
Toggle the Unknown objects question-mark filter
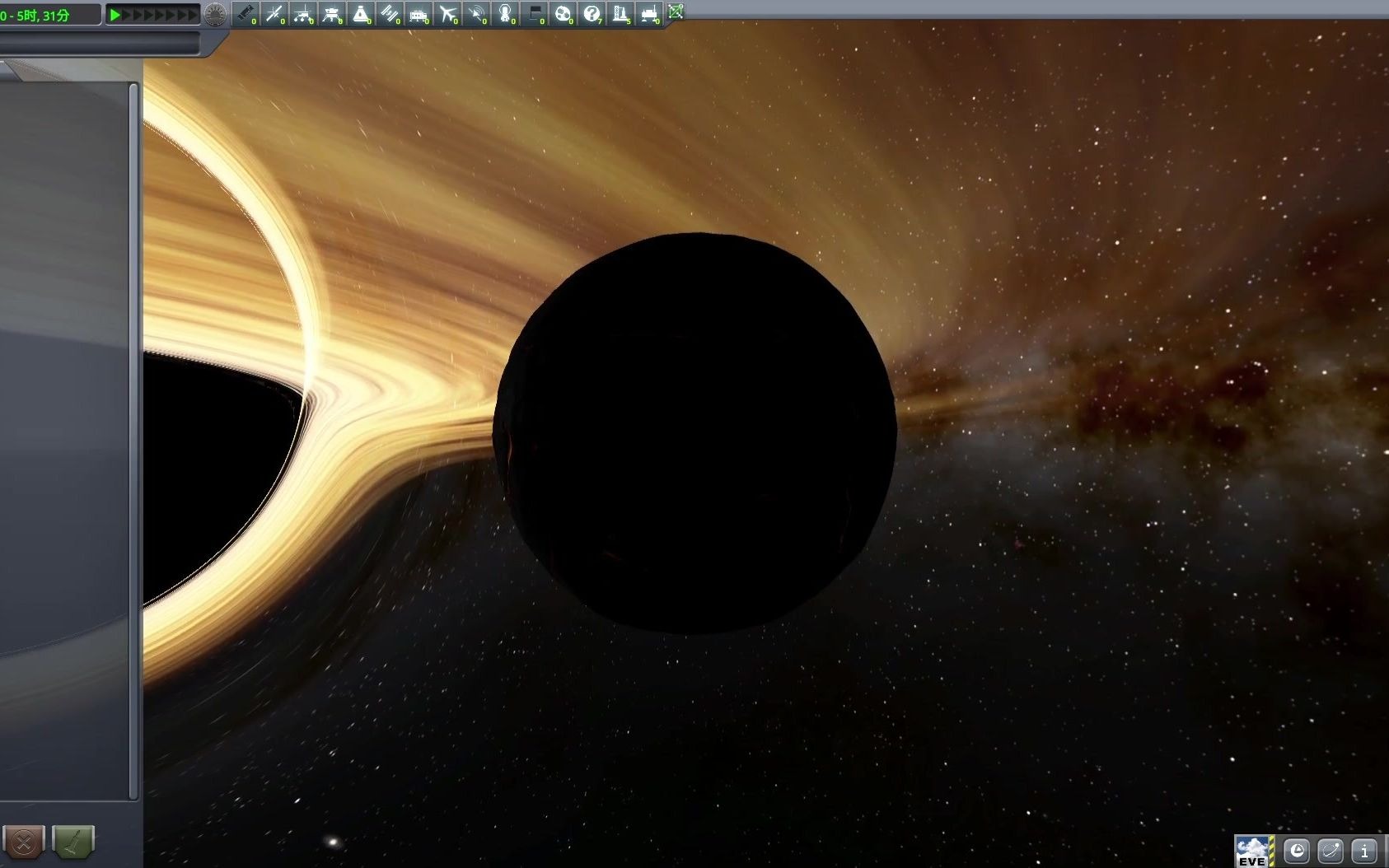click(x=592, y=13)
